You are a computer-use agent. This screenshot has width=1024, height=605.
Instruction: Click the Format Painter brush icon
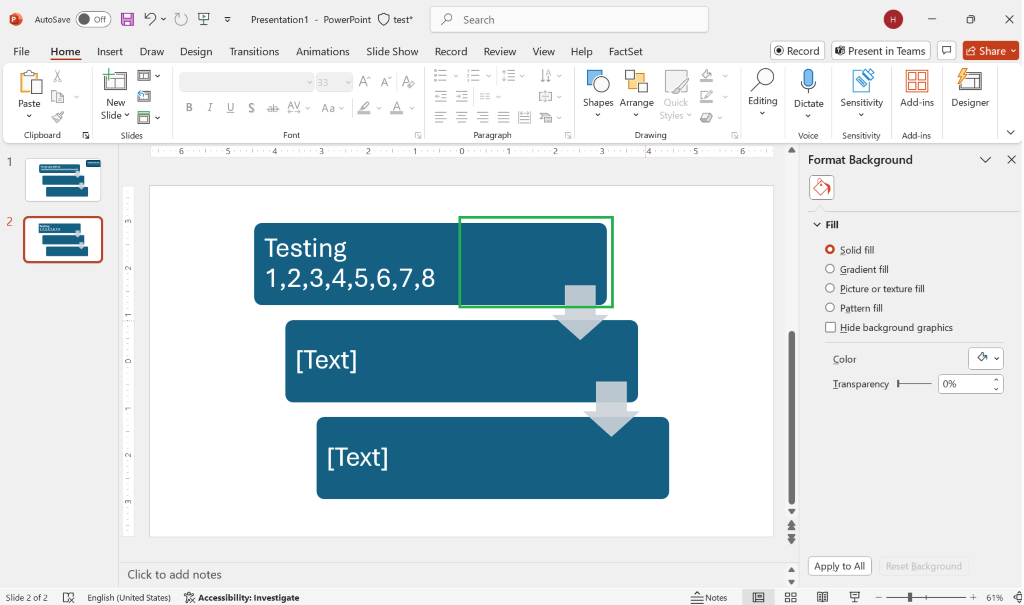(x=57, y=117)
